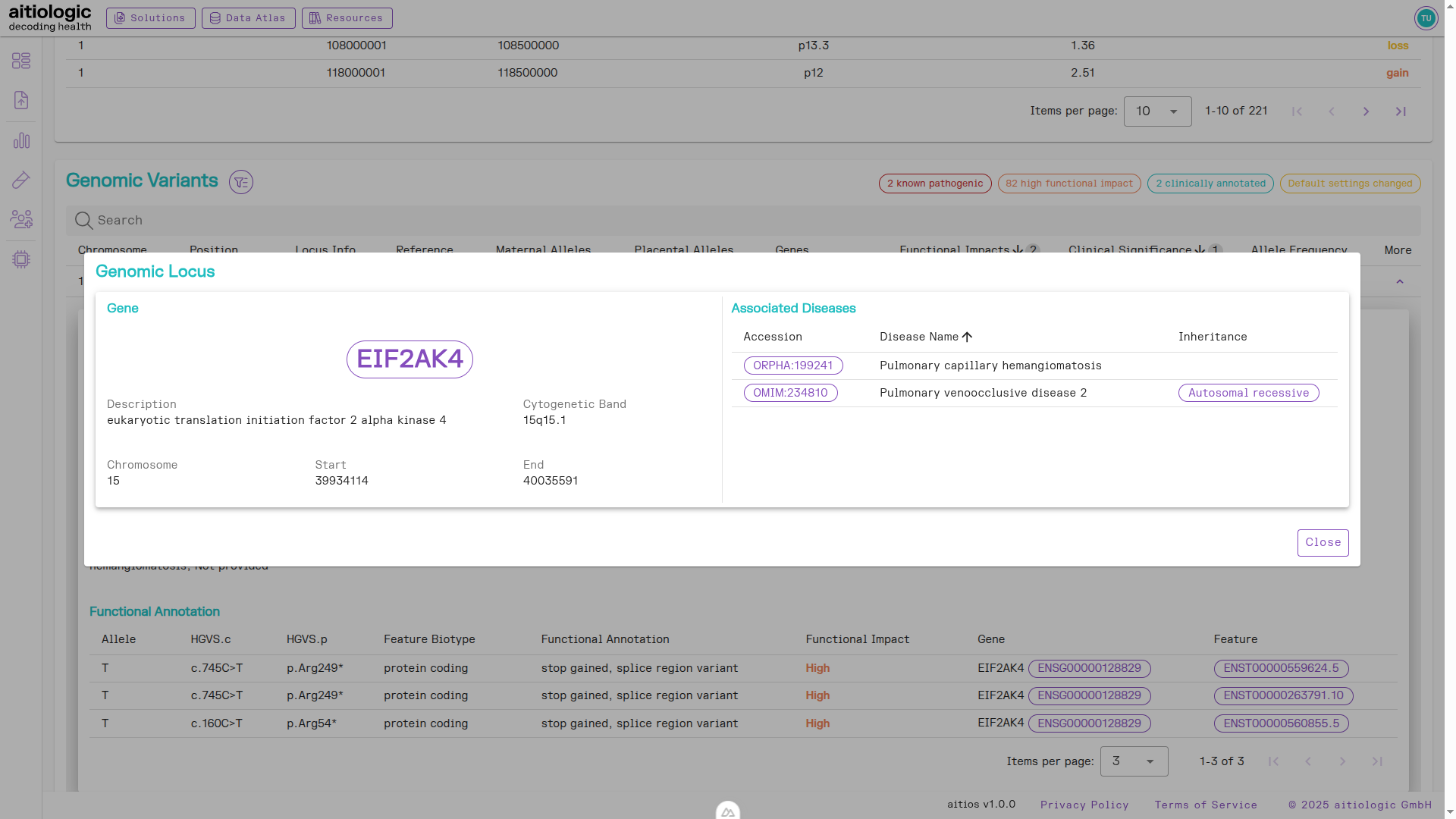This screenshot has height=819, width=1456.
Task: Click the processor chip sidebar icon
Action: (x=21, y=259)
